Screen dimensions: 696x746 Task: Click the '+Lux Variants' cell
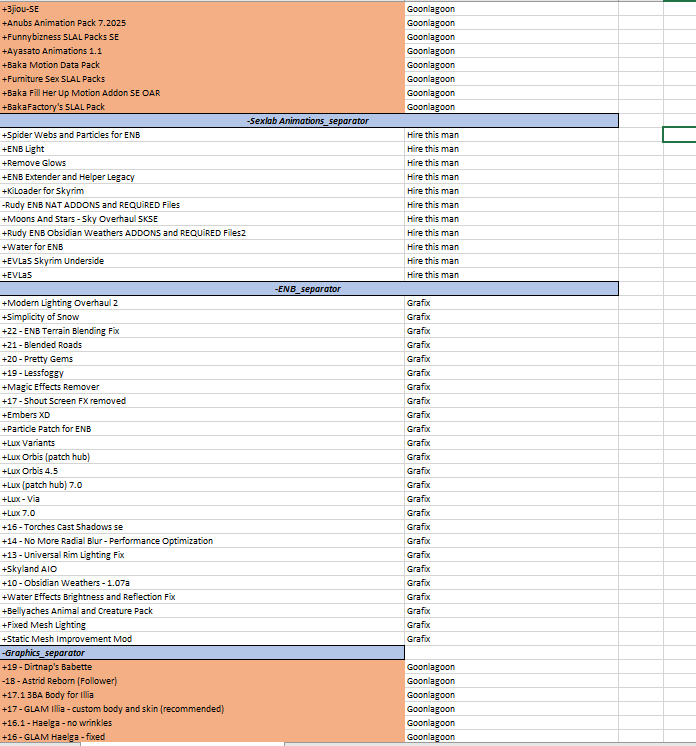point(202,443)
